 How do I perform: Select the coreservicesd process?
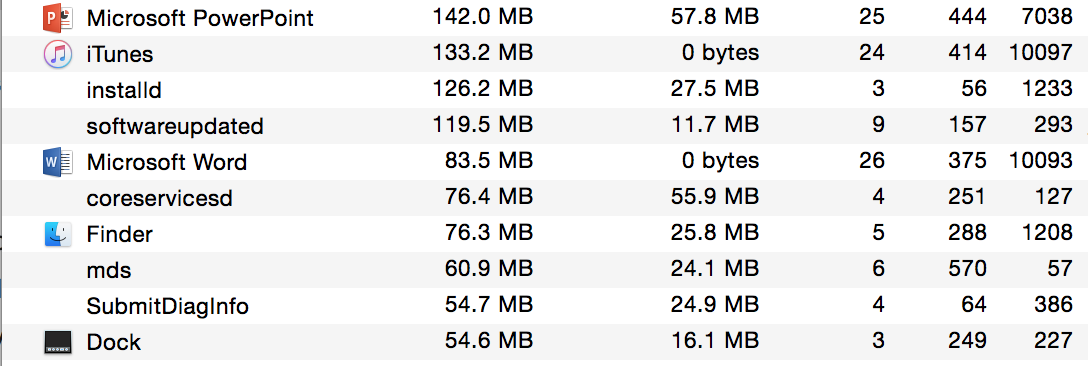tap(160, 199)
